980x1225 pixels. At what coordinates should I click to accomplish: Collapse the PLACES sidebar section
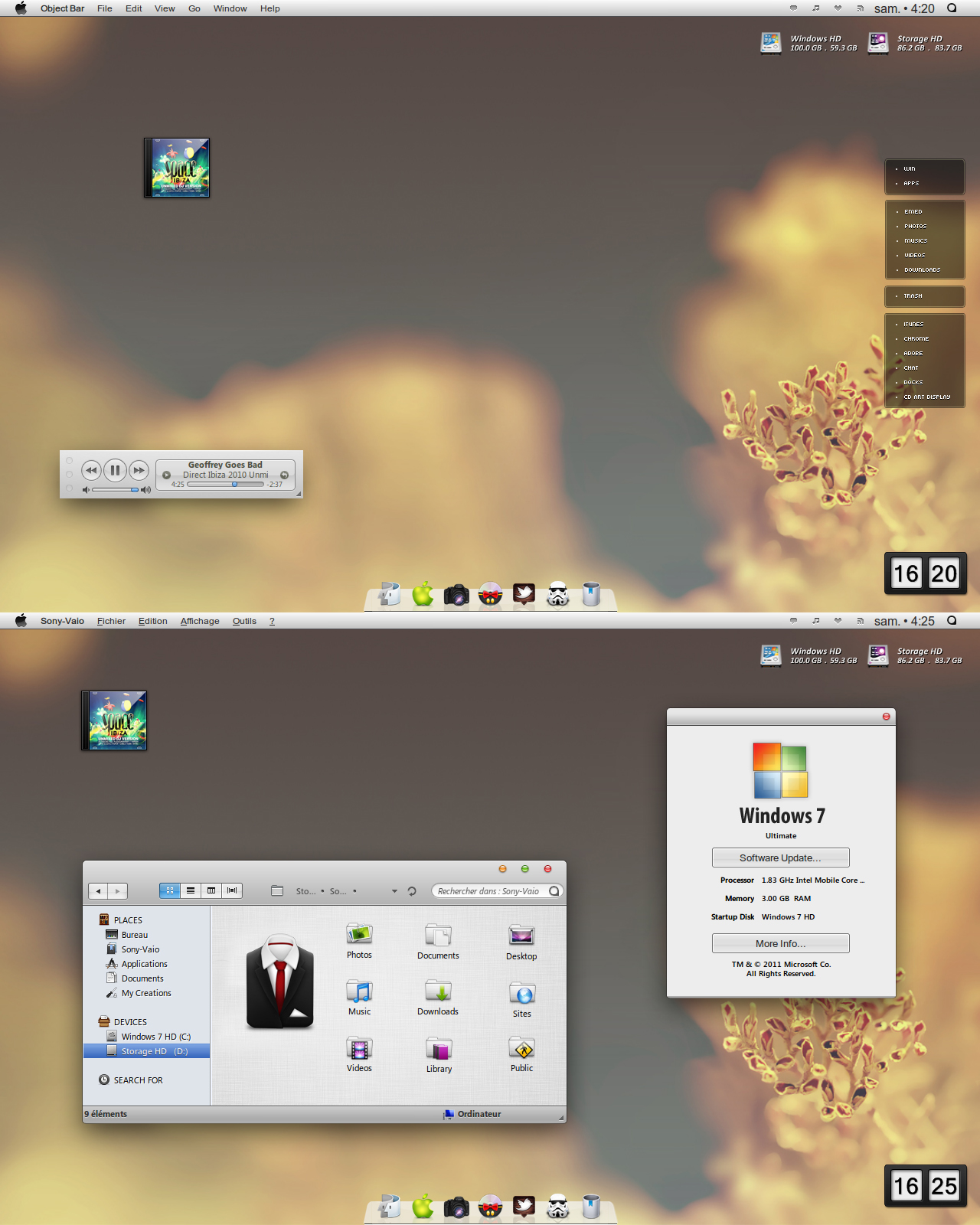pos(128,920)
